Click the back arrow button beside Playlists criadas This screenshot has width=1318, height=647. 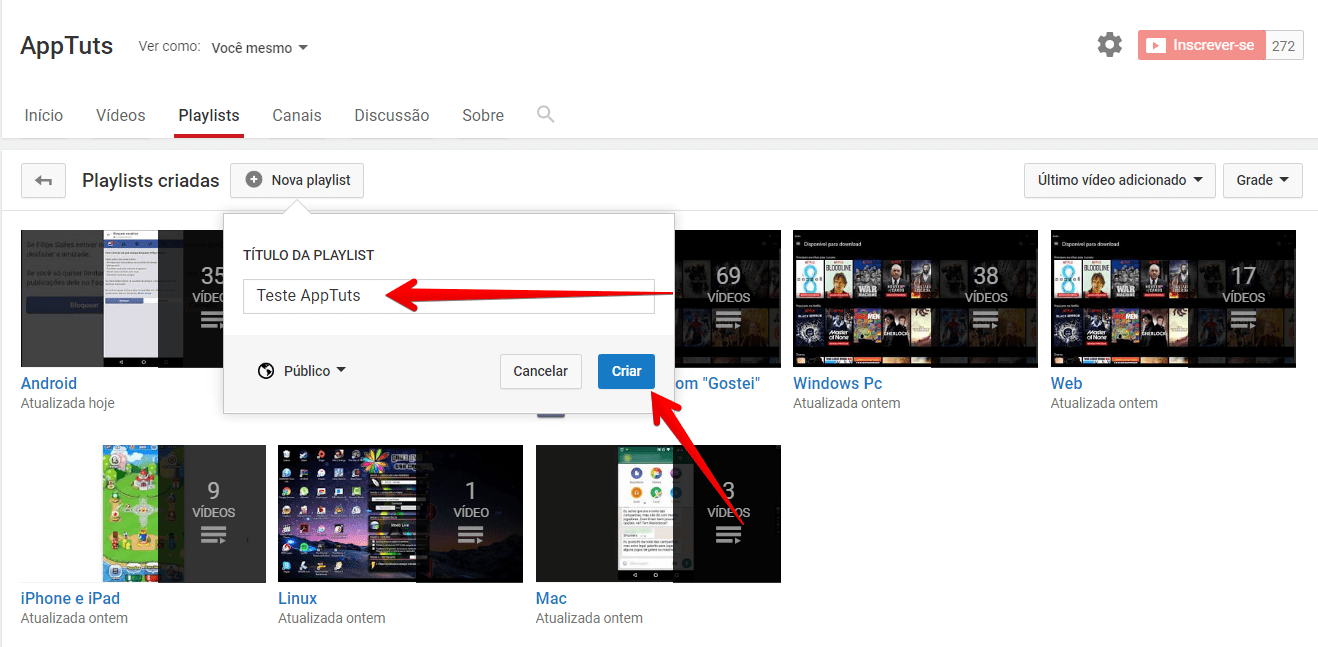(x=43, y=181)
